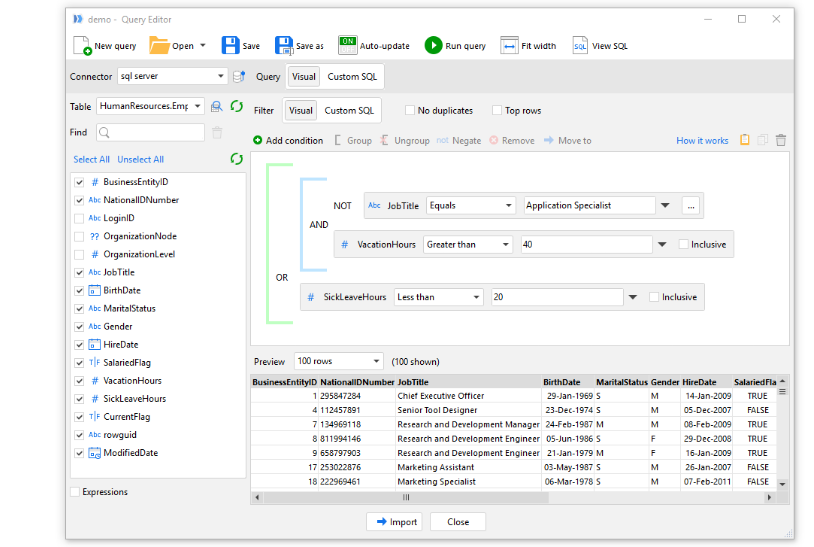
Task: Click the Remove condition item
Action: click(x=512, y=141)
